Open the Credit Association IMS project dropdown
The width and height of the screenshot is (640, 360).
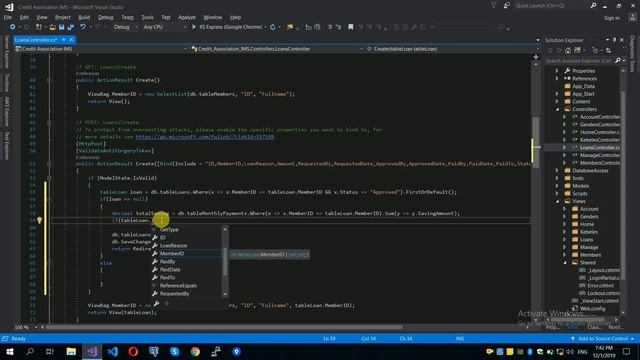click(x=101, y=49)
